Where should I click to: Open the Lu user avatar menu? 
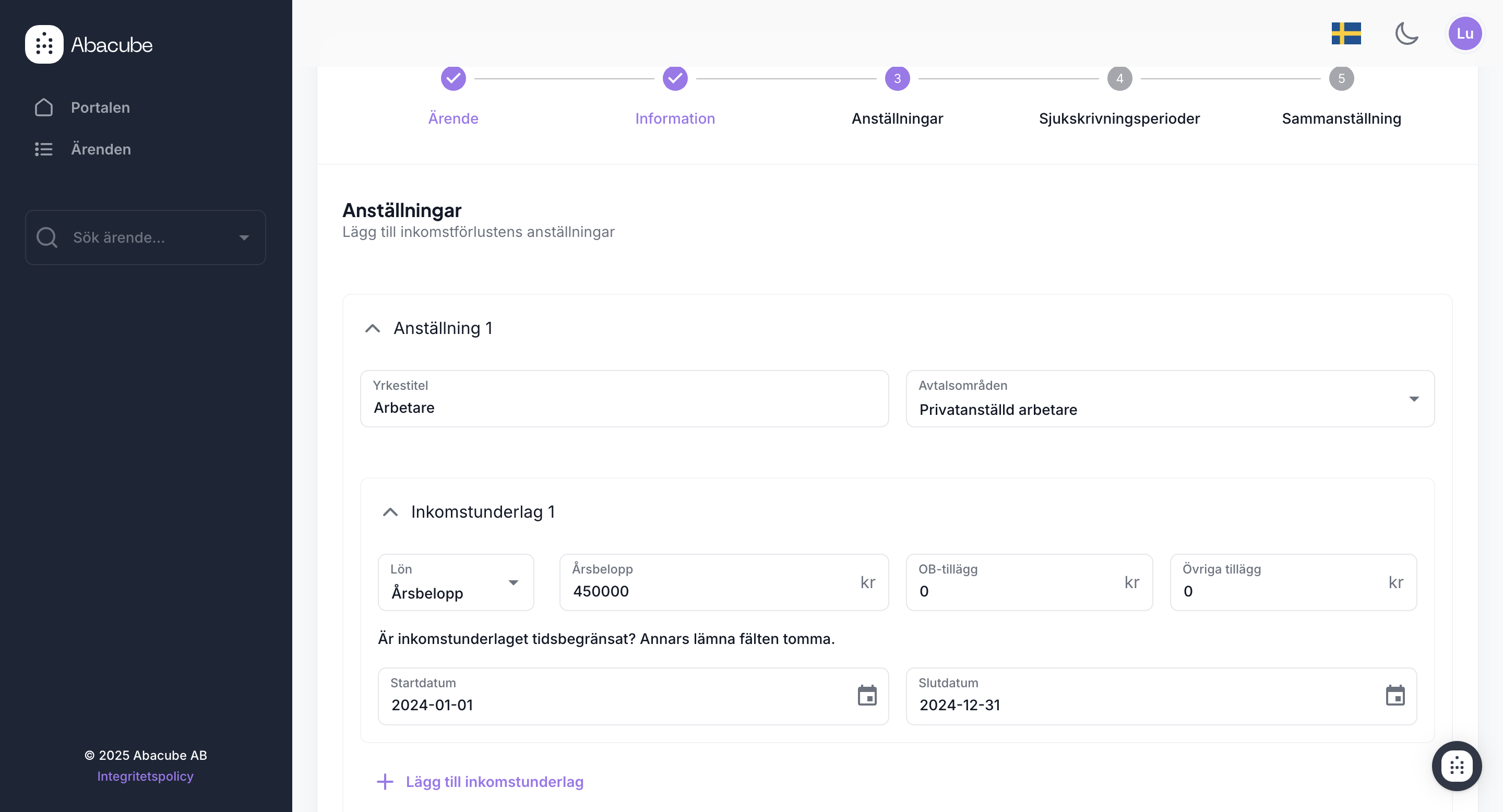[x=1464, y=33]
